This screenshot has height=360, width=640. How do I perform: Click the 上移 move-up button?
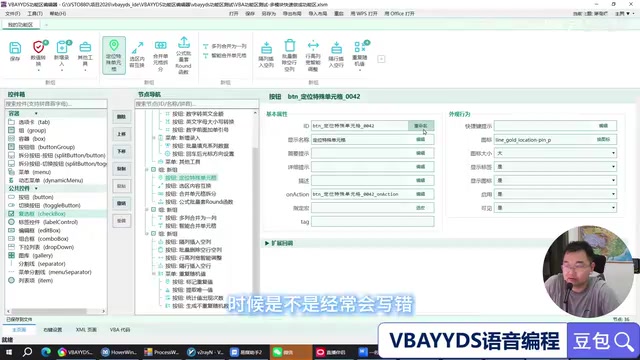click(x=122, y=134)
